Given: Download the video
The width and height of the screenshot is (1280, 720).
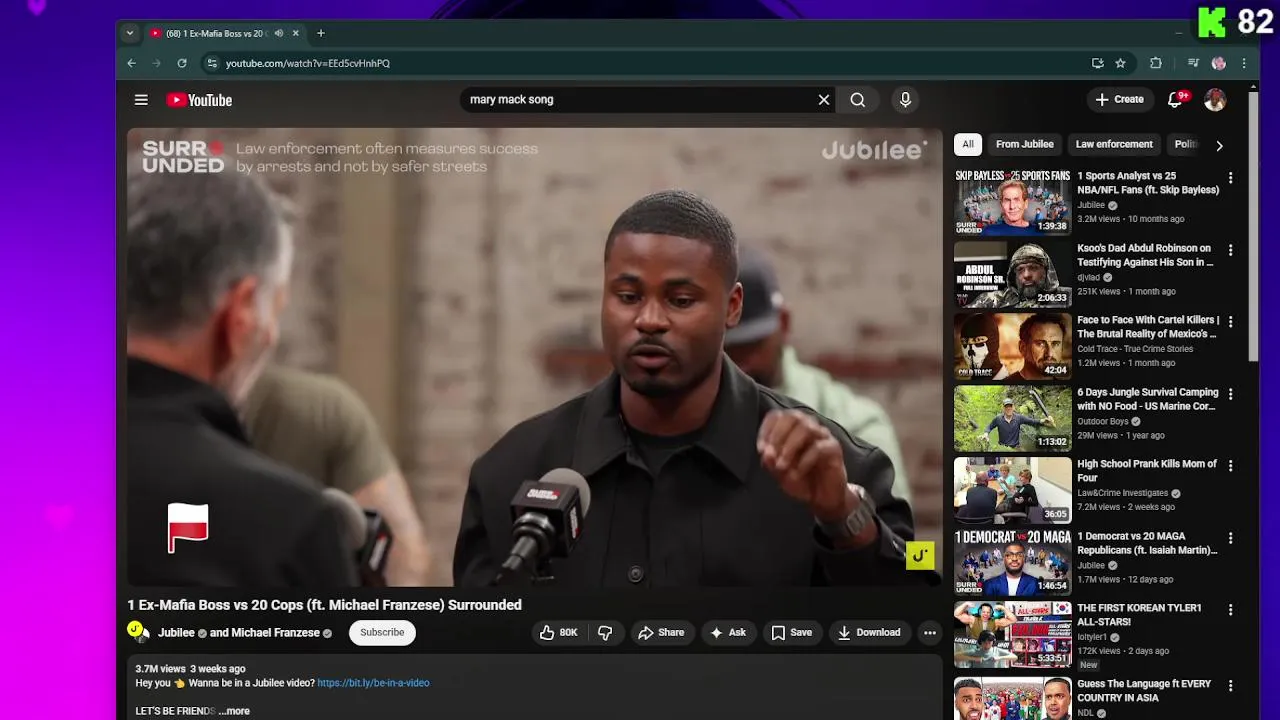Looking at the screenshot, I should click(869, 632).
